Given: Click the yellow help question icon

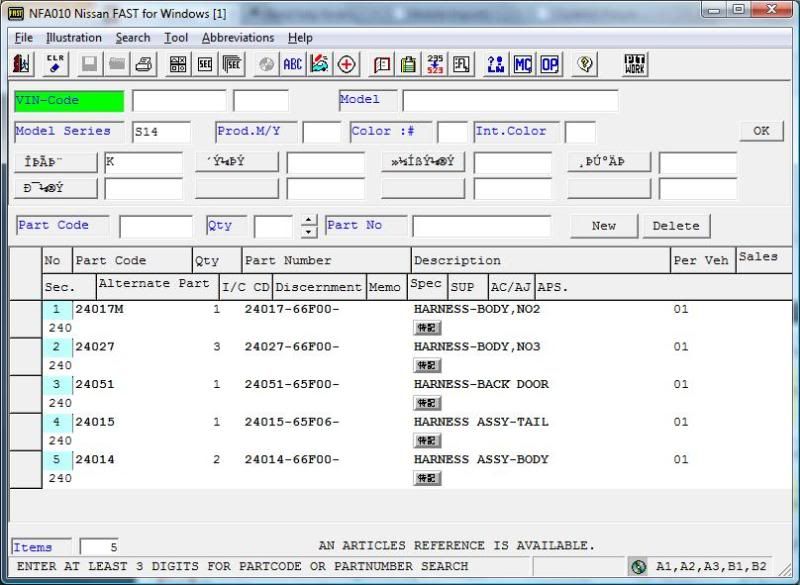Looking at the screenshot, I should [585, 64].
